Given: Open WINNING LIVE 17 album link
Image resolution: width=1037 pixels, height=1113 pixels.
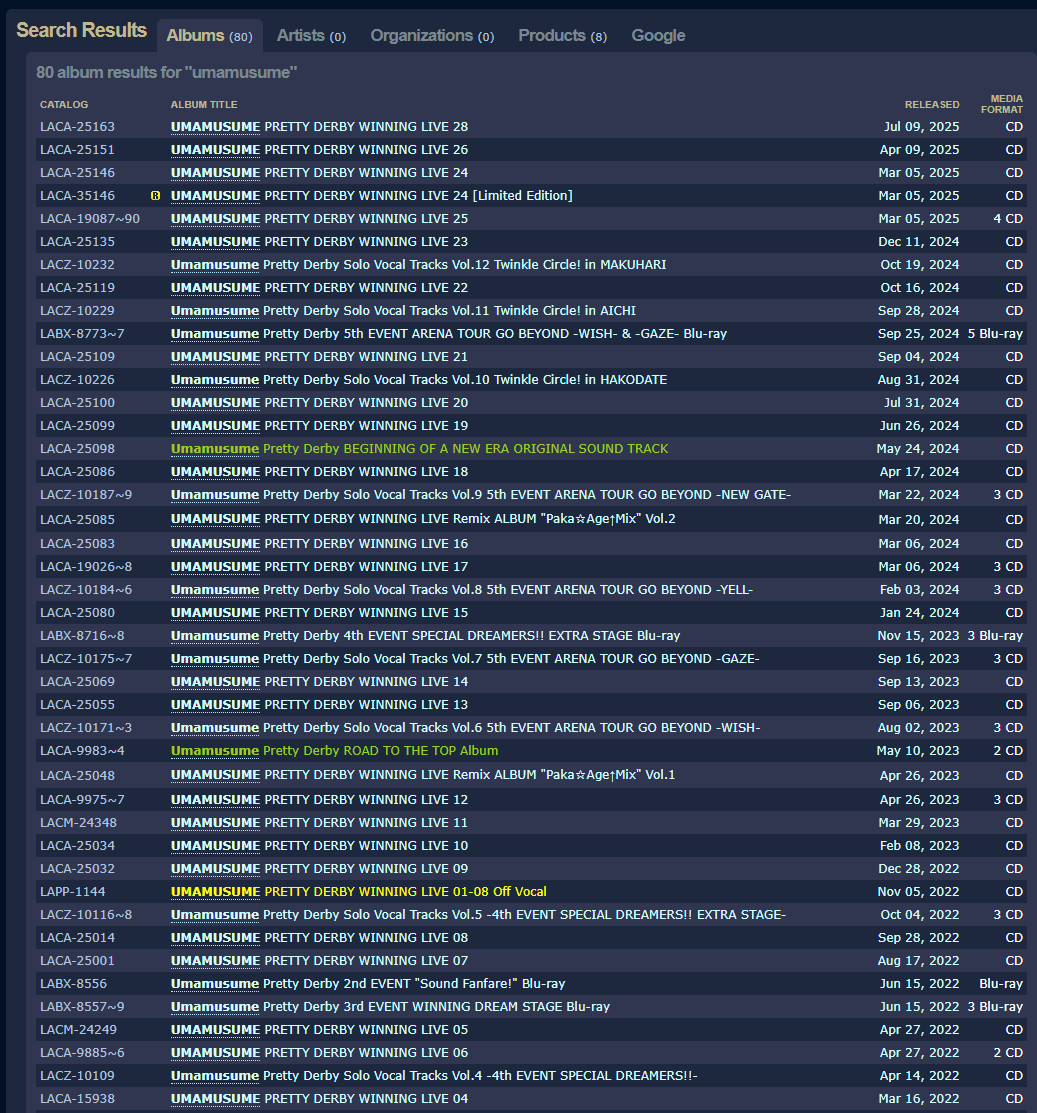Looking at the screenshot, I should click(319, 566).
